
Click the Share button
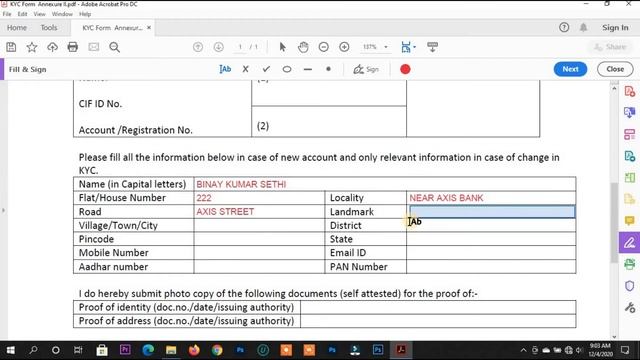point(610,47)
